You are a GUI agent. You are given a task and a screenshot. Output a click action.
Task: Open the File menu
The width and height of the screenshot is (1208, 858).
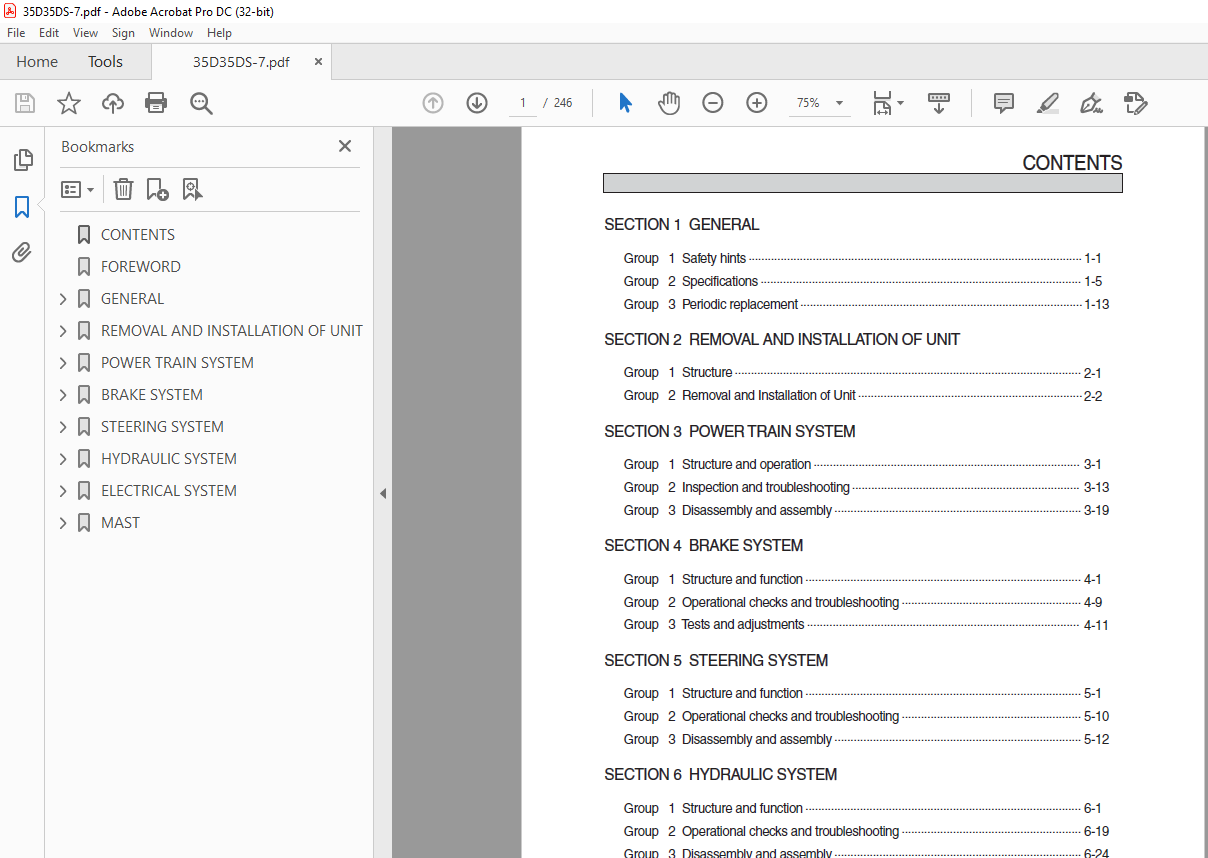[16, 33]
